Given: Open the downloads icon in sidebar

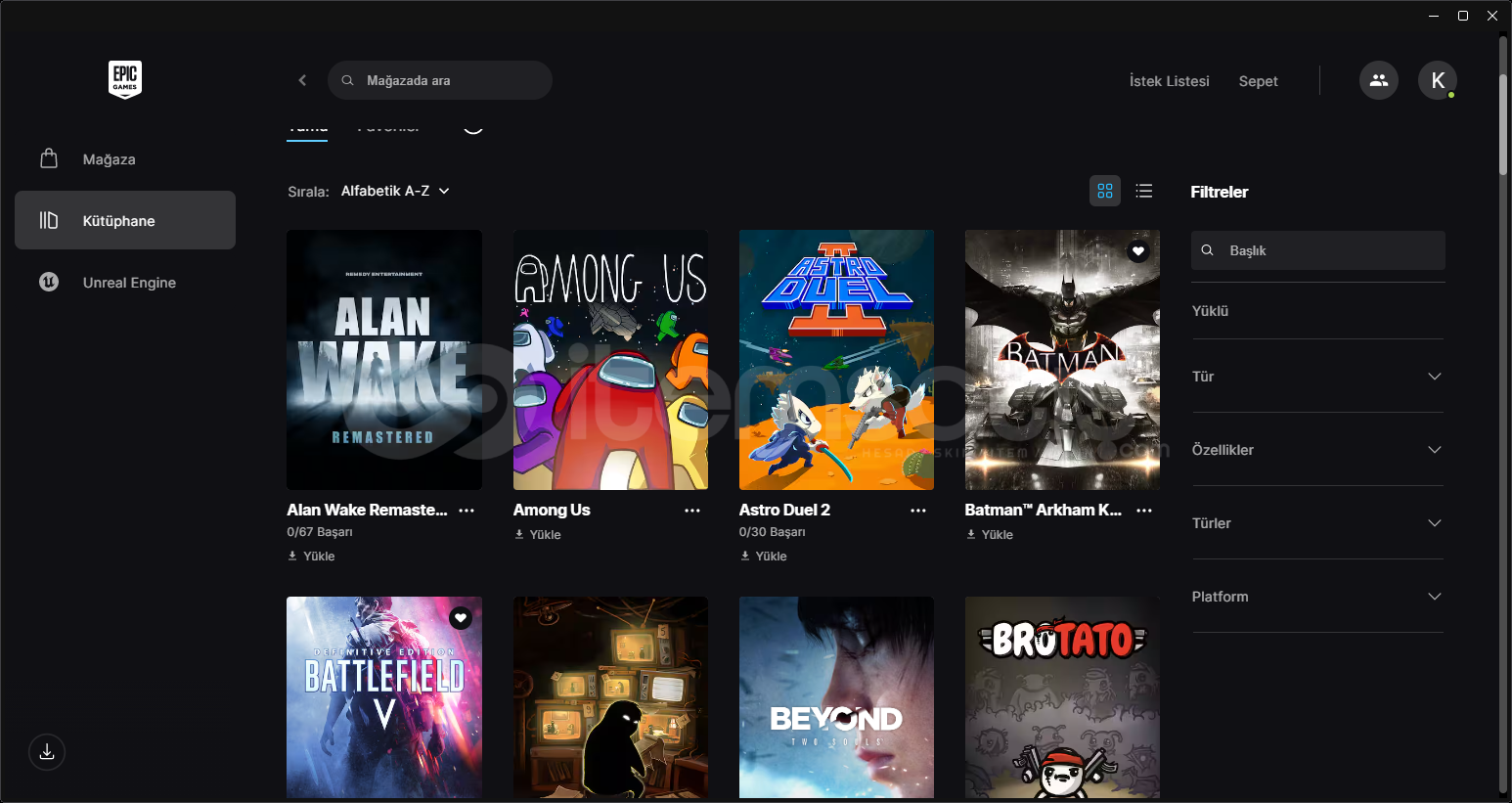Looking at the screenshot, I should 47,752.
